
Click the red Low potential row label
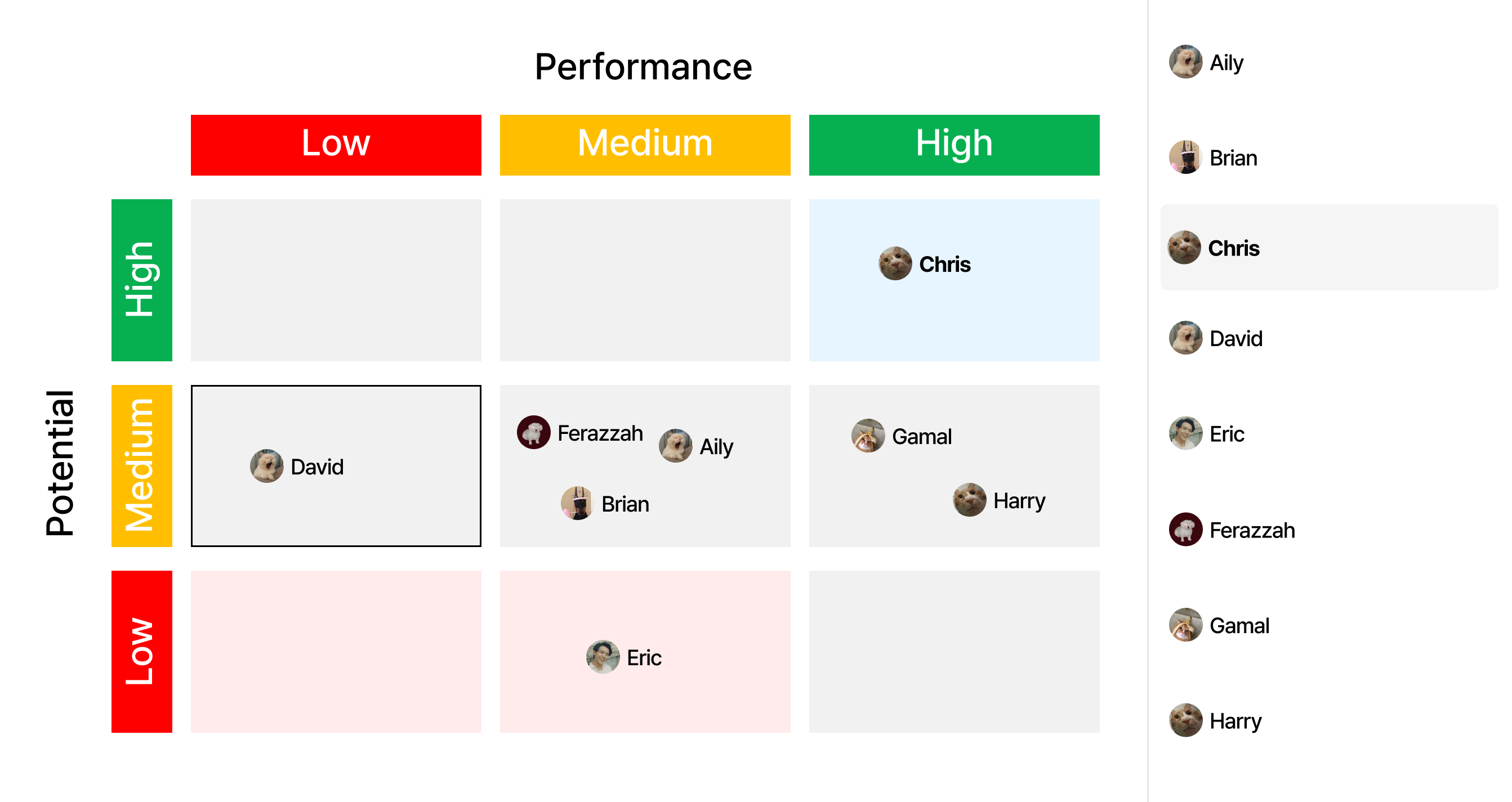pyautogui.click(x=141, y=651)
